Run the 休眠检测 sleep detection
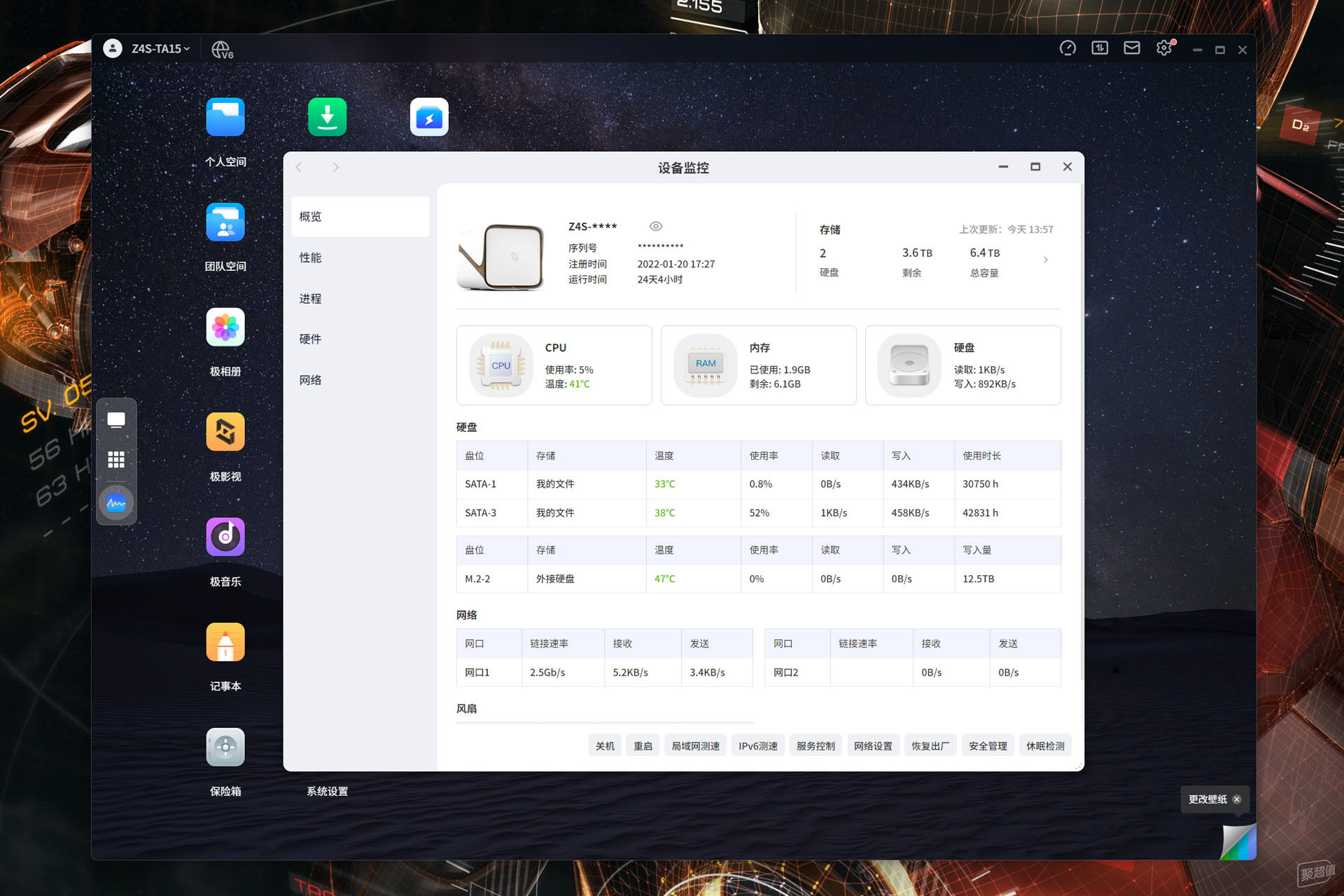The image size is (1344, 896). pyautogui.click(x=1045, y=746)
